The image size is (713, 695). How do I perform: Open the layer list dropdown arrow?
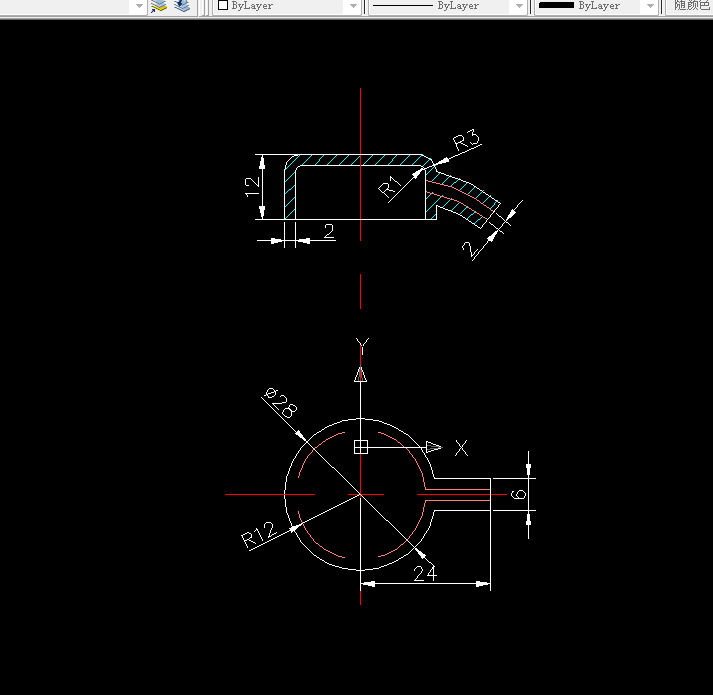(x=139, y=6)
